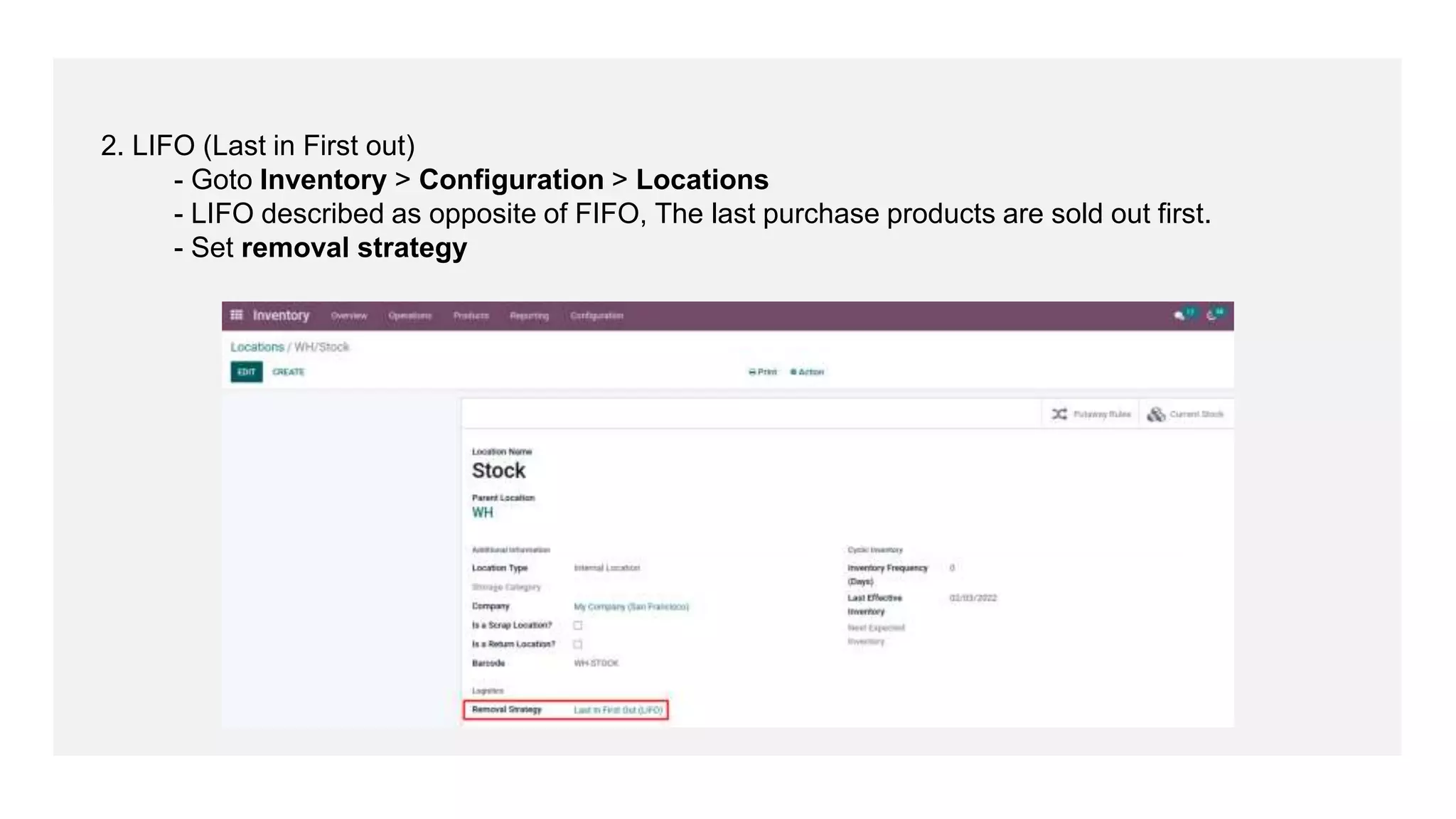Open the Operations menu

(x=410, y=316)
